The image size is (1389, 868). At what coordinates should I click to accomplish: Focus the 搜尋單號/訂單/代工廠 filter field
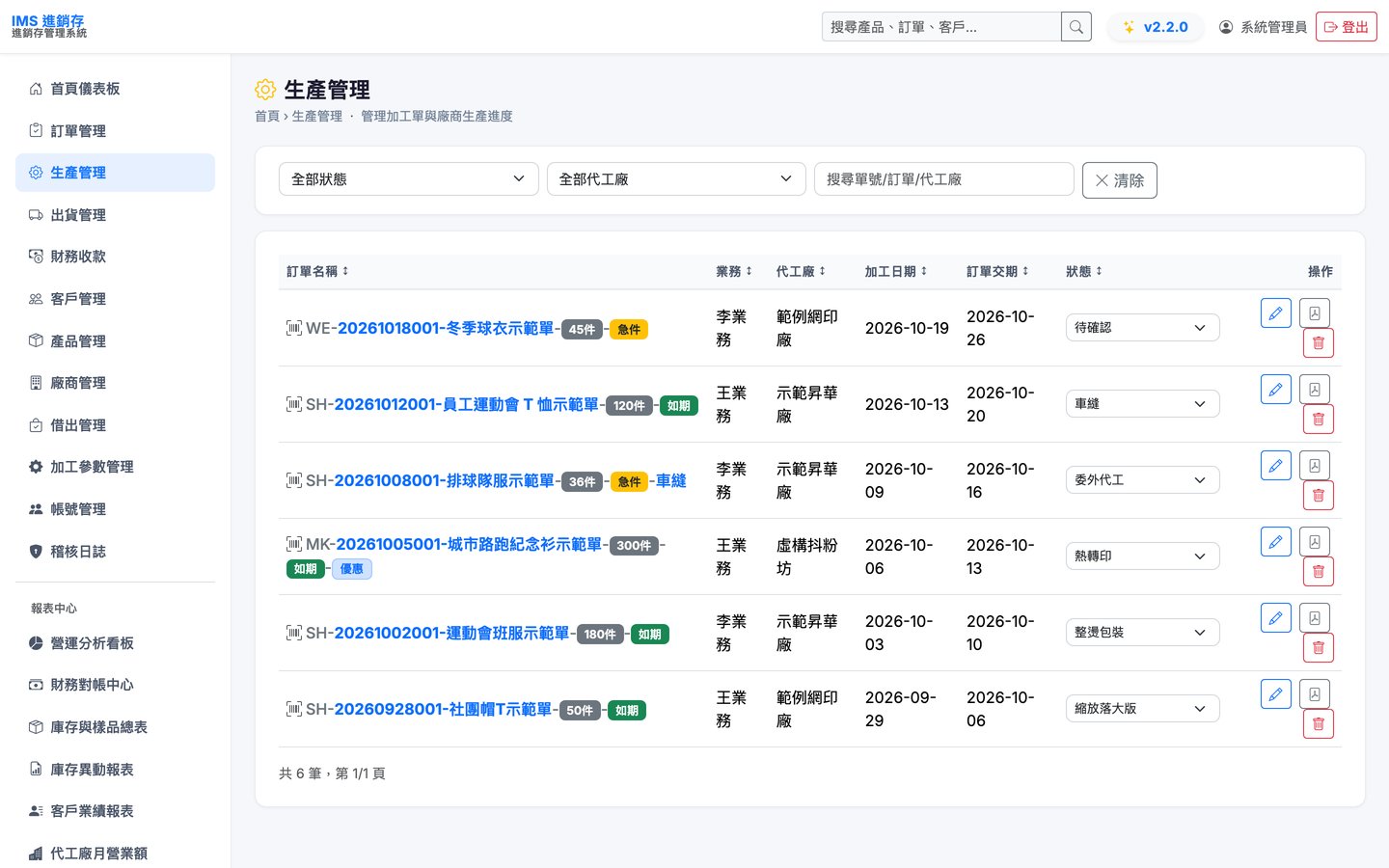944,179
